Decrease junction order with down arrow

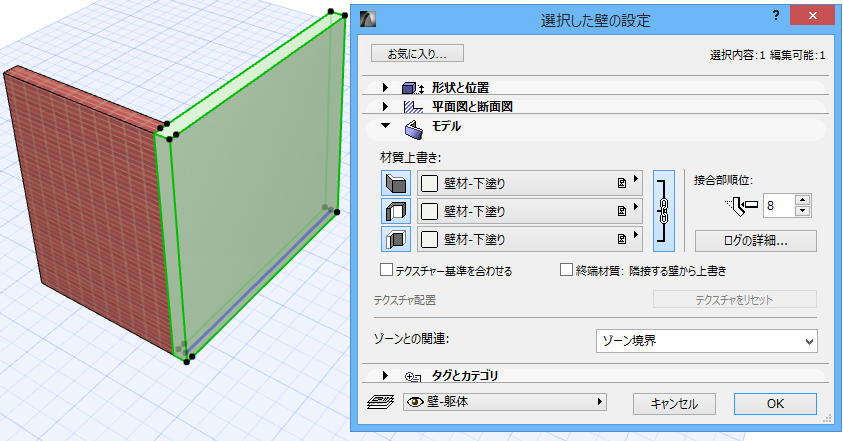pyautogui.click(x=803, y=211)
